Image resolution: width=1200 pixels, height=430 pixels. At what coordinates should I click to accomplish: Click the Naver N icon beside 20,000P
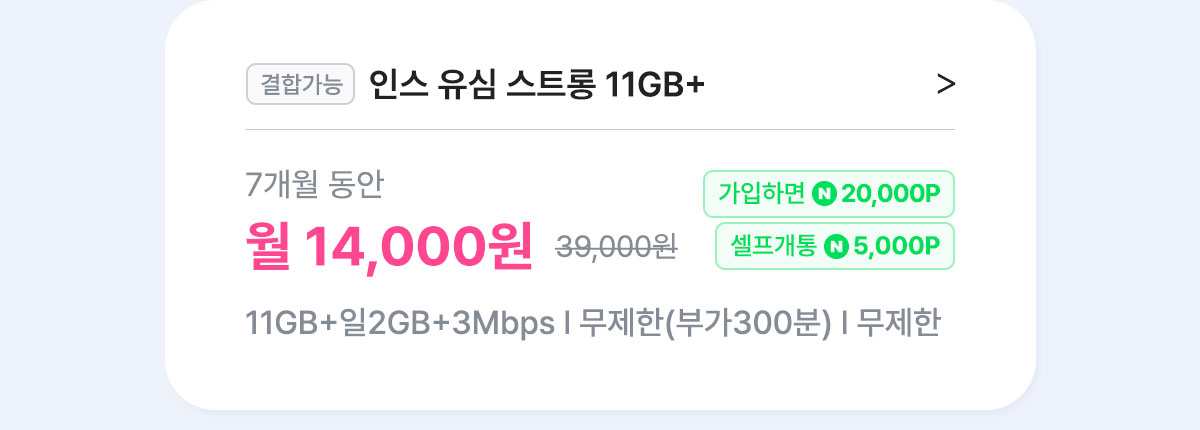[x=825, y=194]
